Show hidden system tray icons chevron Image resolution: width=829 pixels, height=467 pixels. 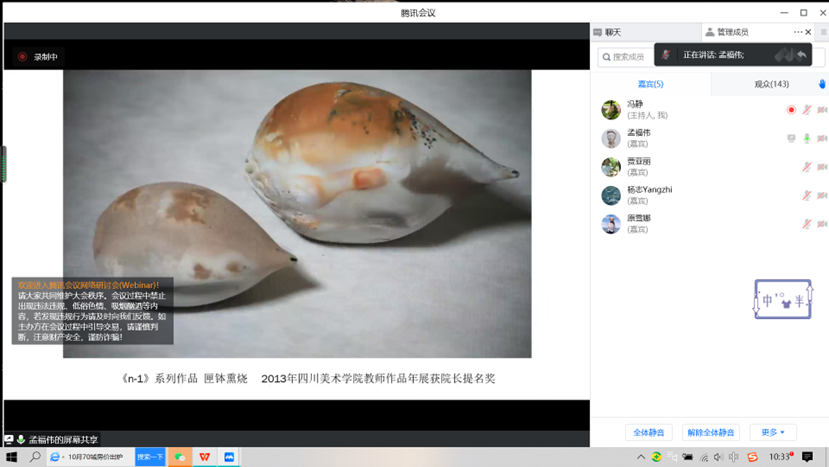tap(641, 457)
